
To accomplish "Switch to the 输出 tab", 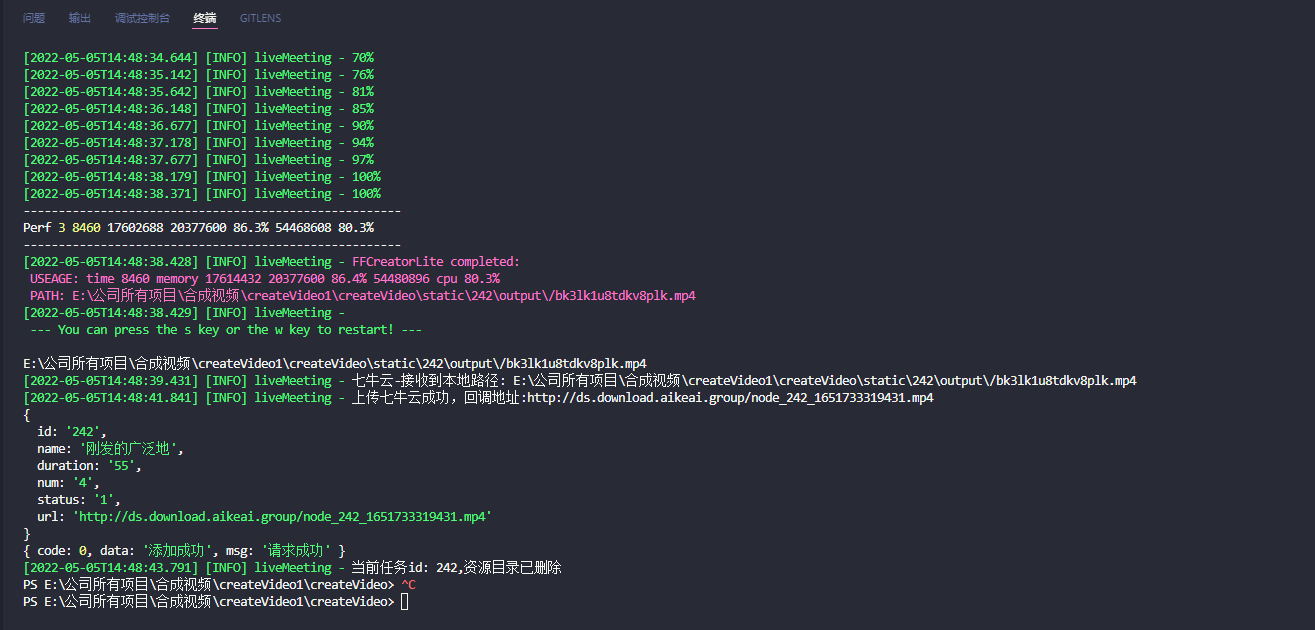I will 79,17.
